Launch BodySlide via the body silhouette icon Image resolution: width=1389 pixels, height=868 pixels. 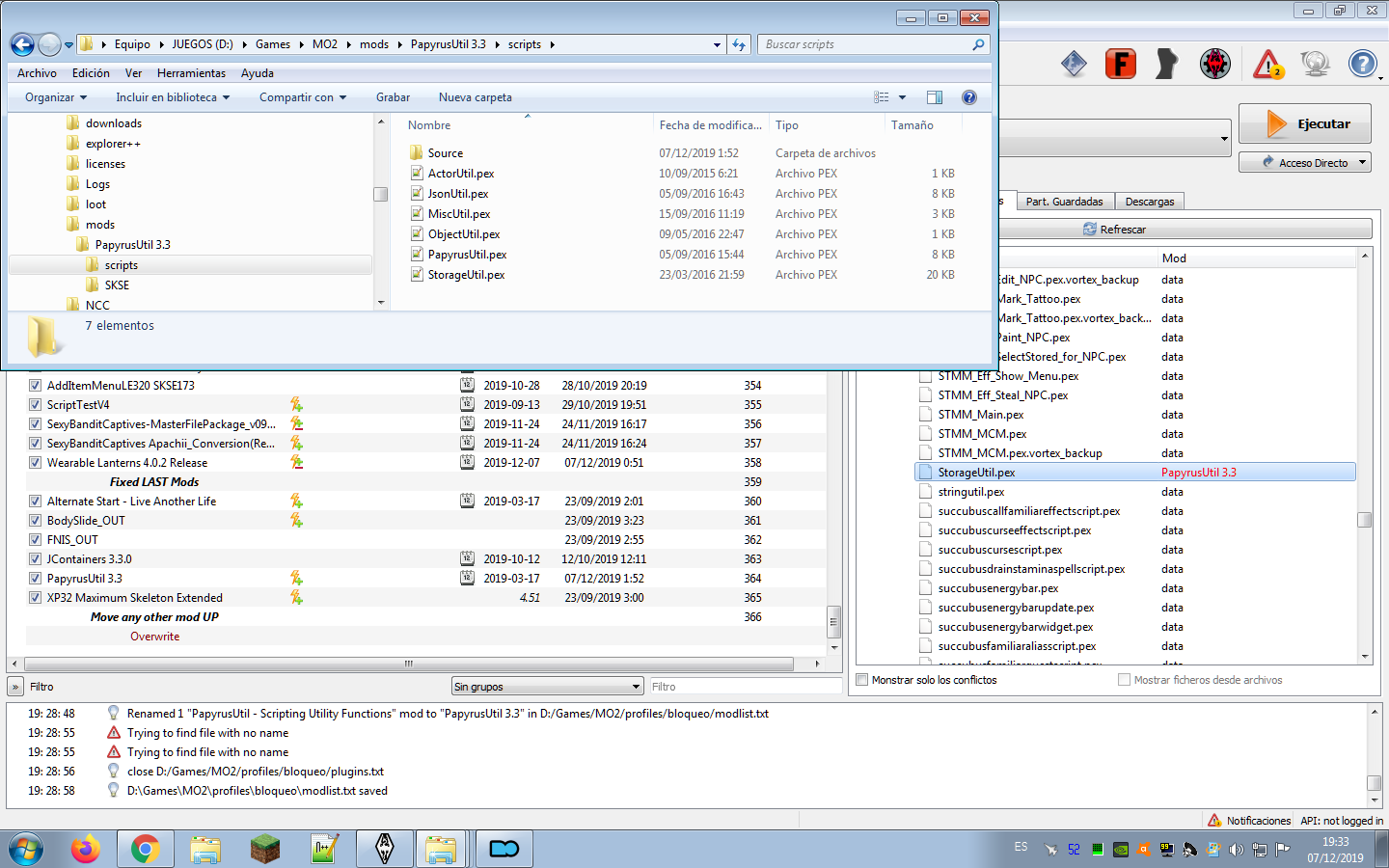click(x=1167, y=64)
